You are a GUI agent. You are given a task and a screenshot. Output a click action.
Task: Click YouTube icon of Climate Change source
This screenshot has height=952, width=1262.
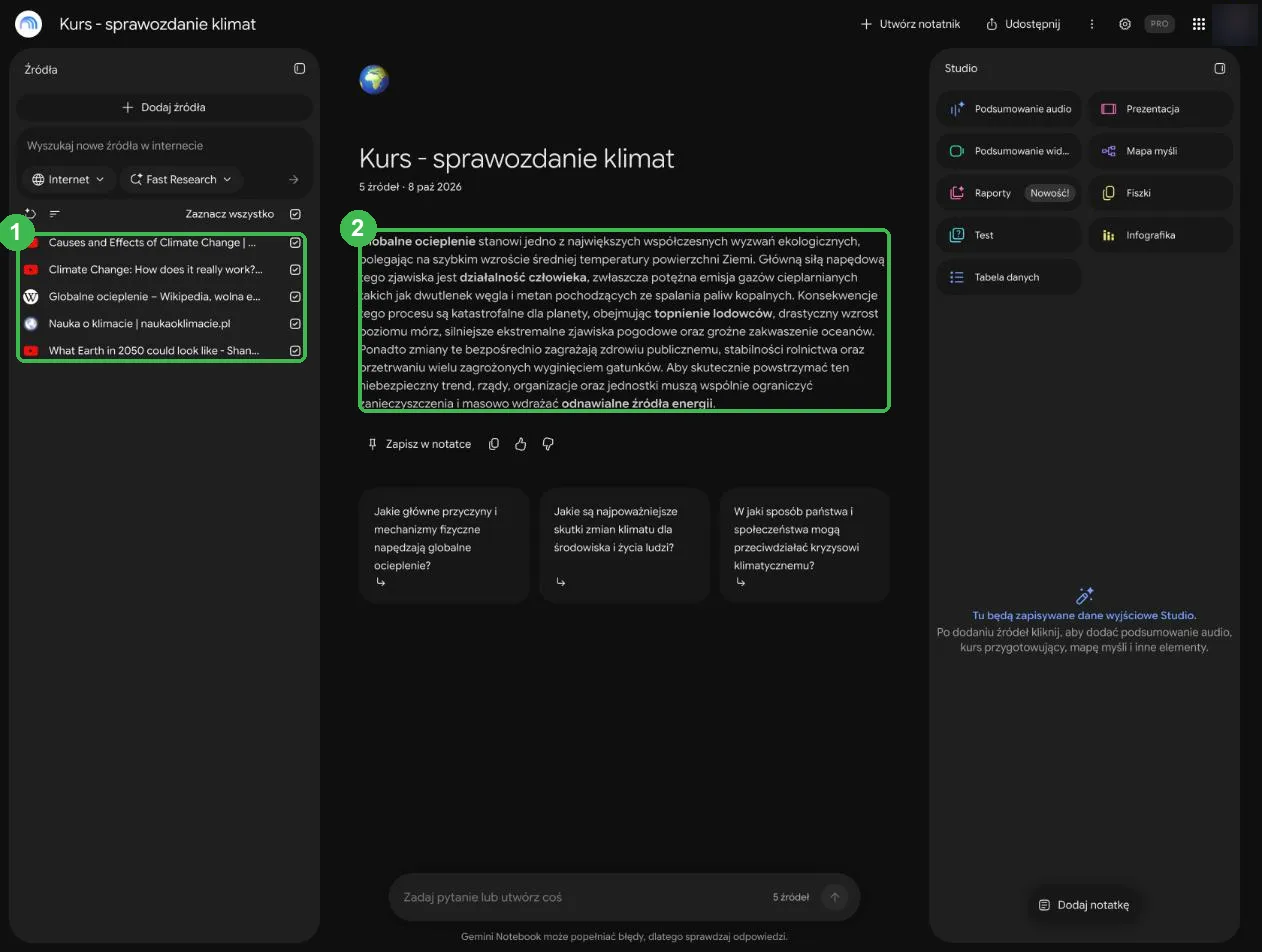[x=31, y=270]
